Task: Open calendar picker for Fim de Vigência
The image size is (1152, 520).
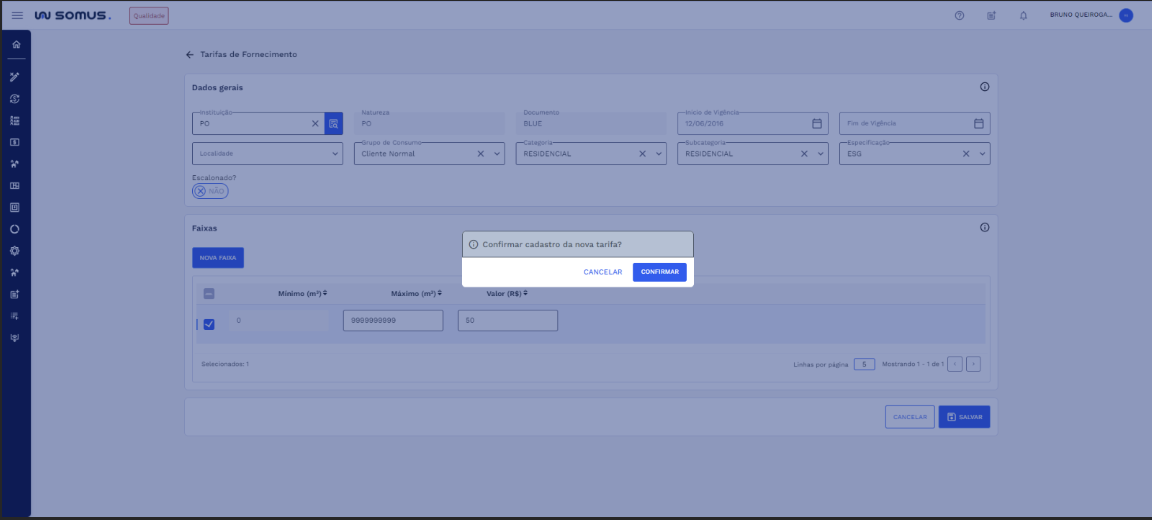Action: pos(979,124)
